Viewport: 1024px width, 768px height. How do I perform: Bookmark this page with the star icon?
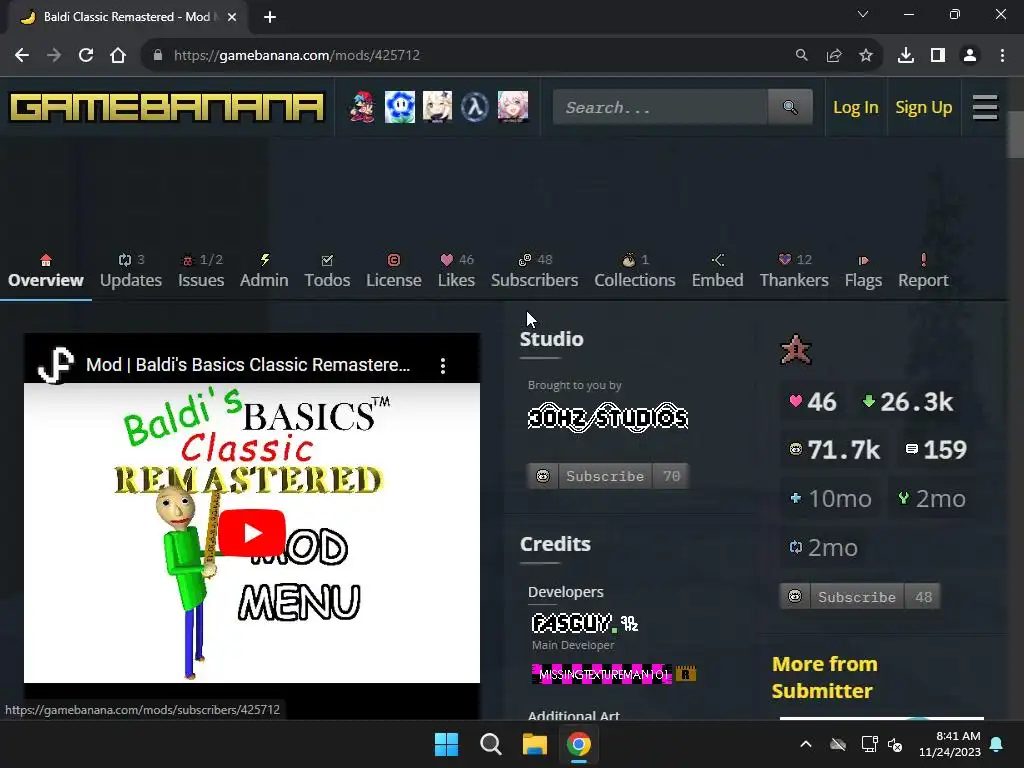pos(866,56)
